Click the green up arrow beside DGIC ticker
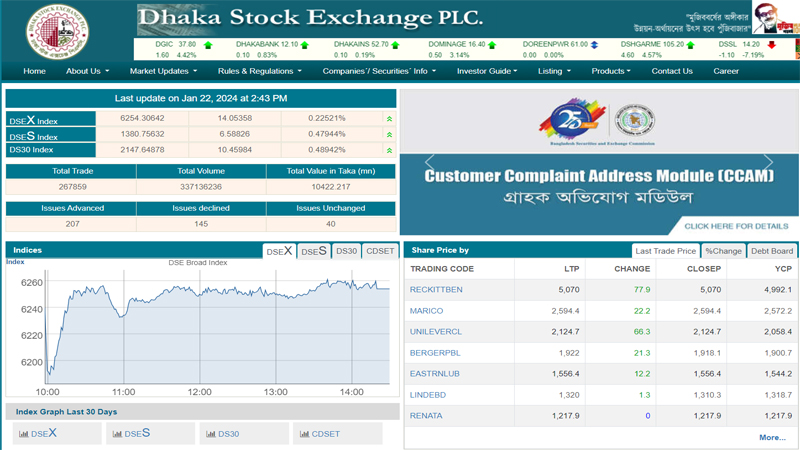The height and width of the screenshot is (450, 800). tap(208, 45)
